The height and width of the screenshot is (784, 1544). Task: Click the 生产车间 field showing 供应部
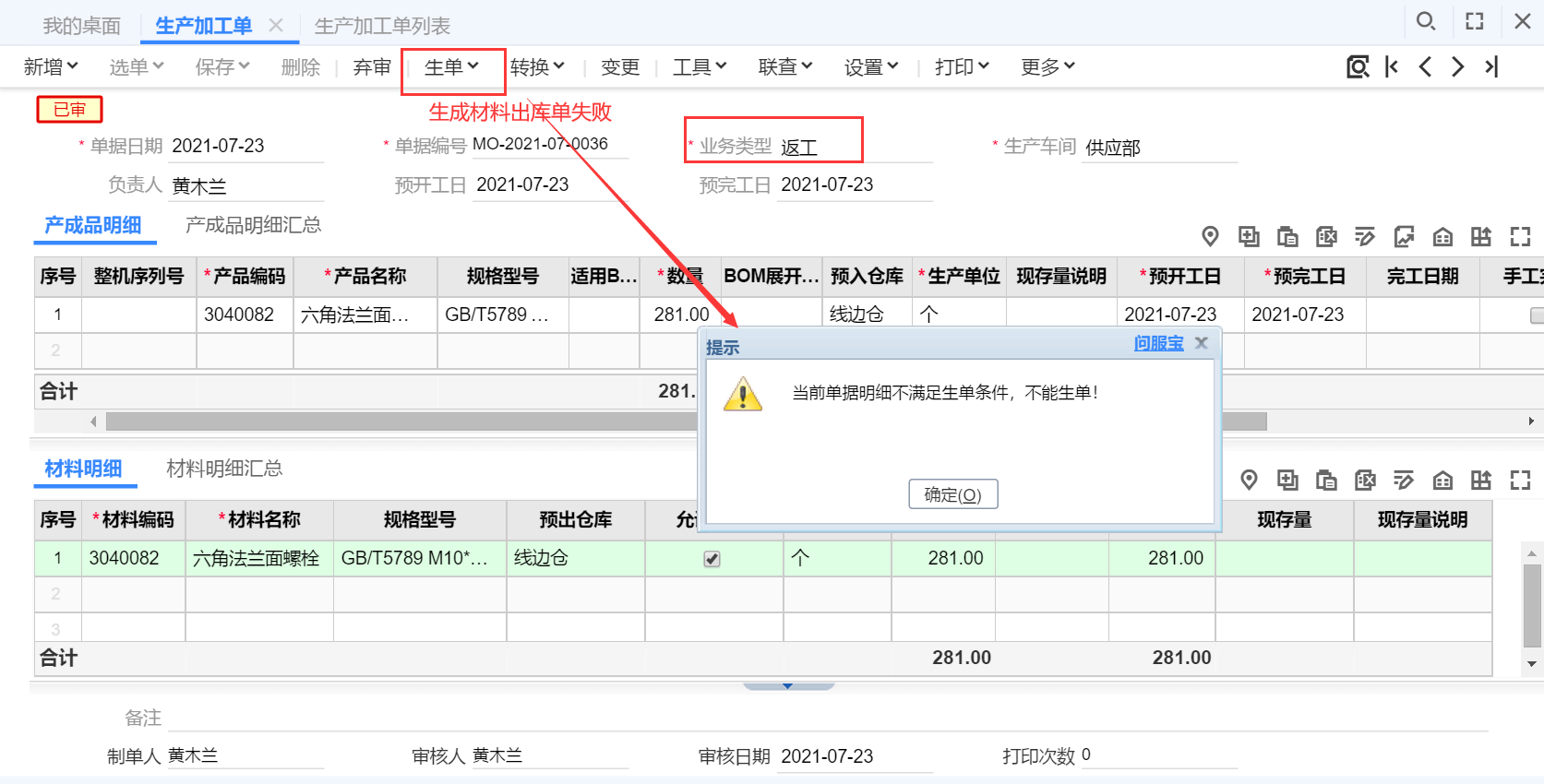[x=1160, y=146]
